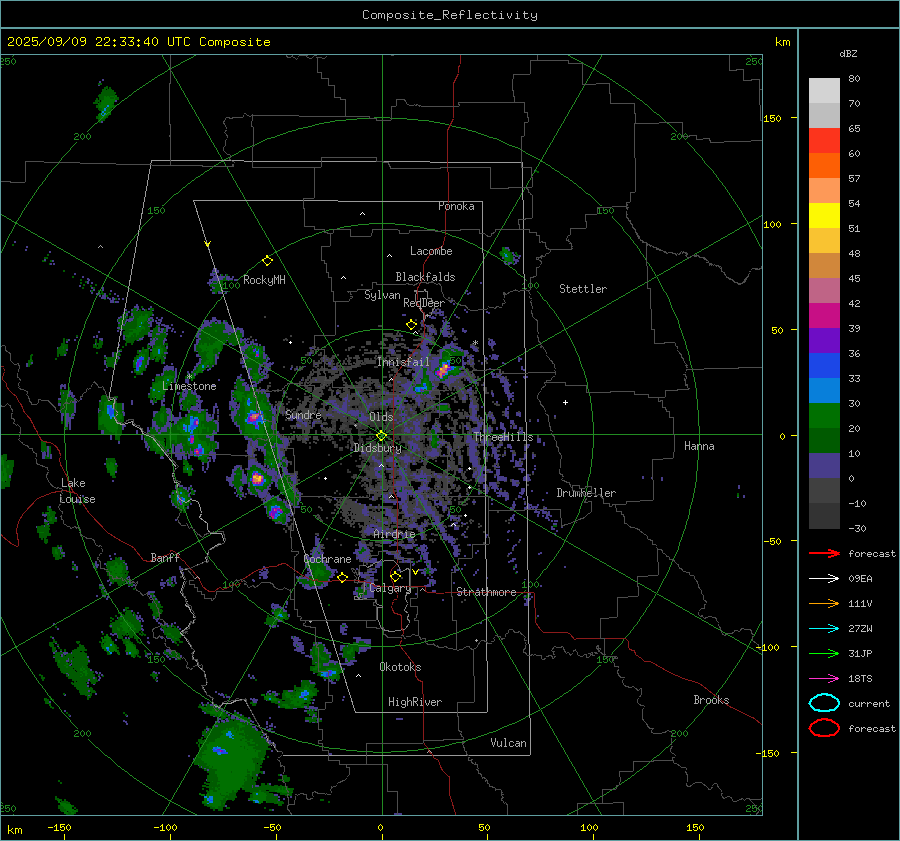Click the yellow diamond marker beside RockyMH
This screenshot has width=900, height=841.
point(267,261)
